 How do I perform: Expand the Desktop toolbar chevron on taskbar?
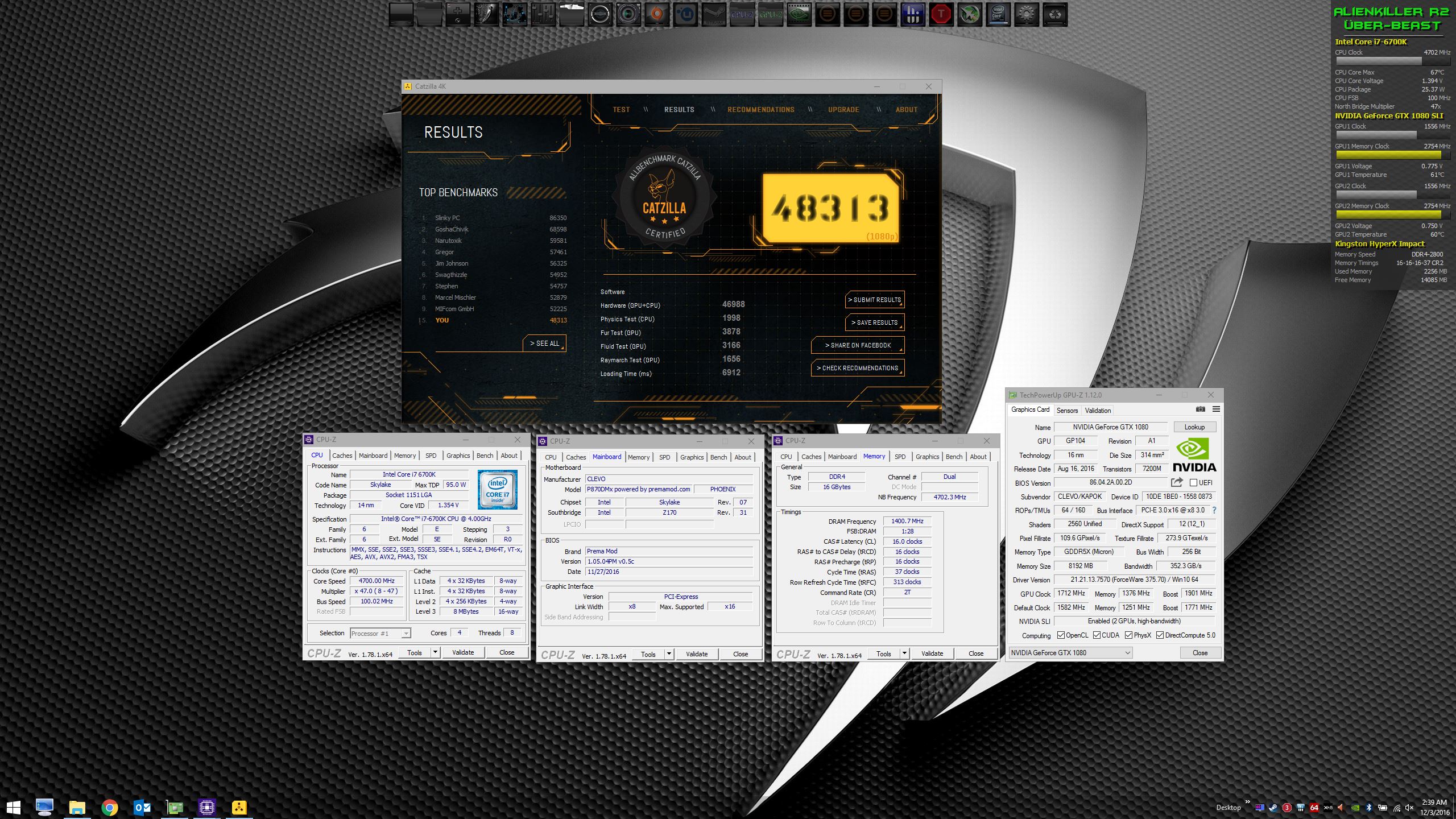(1248, 802)
